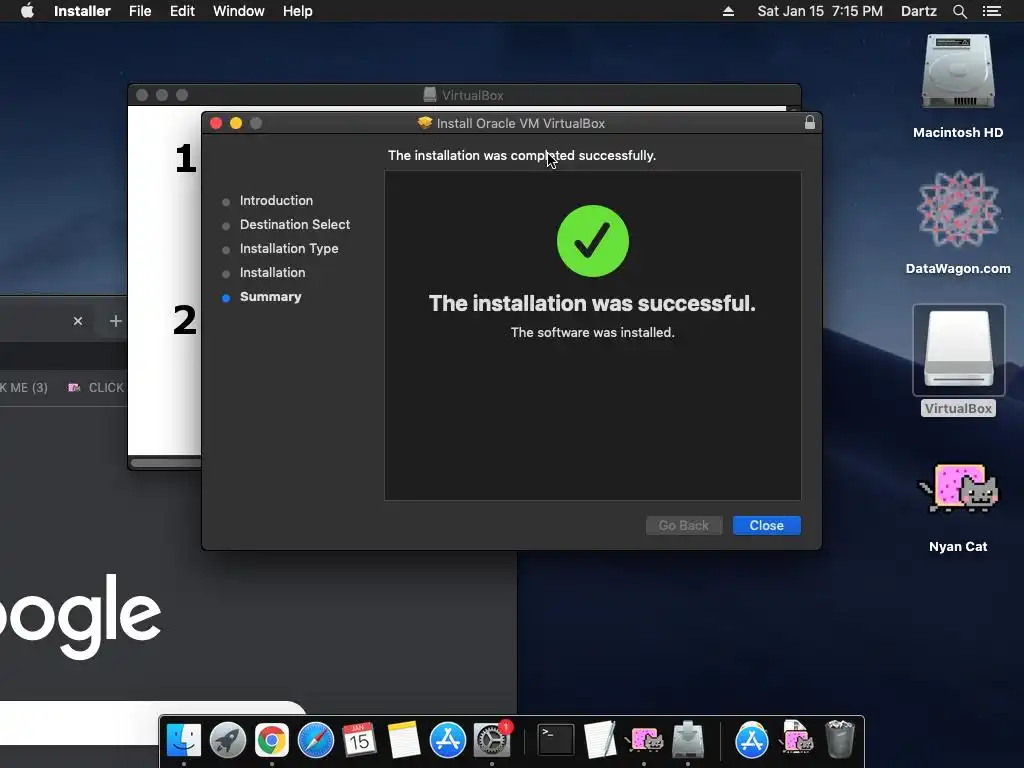The height and width of the screenshot is (768, 1024).
Task: Click the greyed-out Go Back button
Action: (x=684, y=526)
